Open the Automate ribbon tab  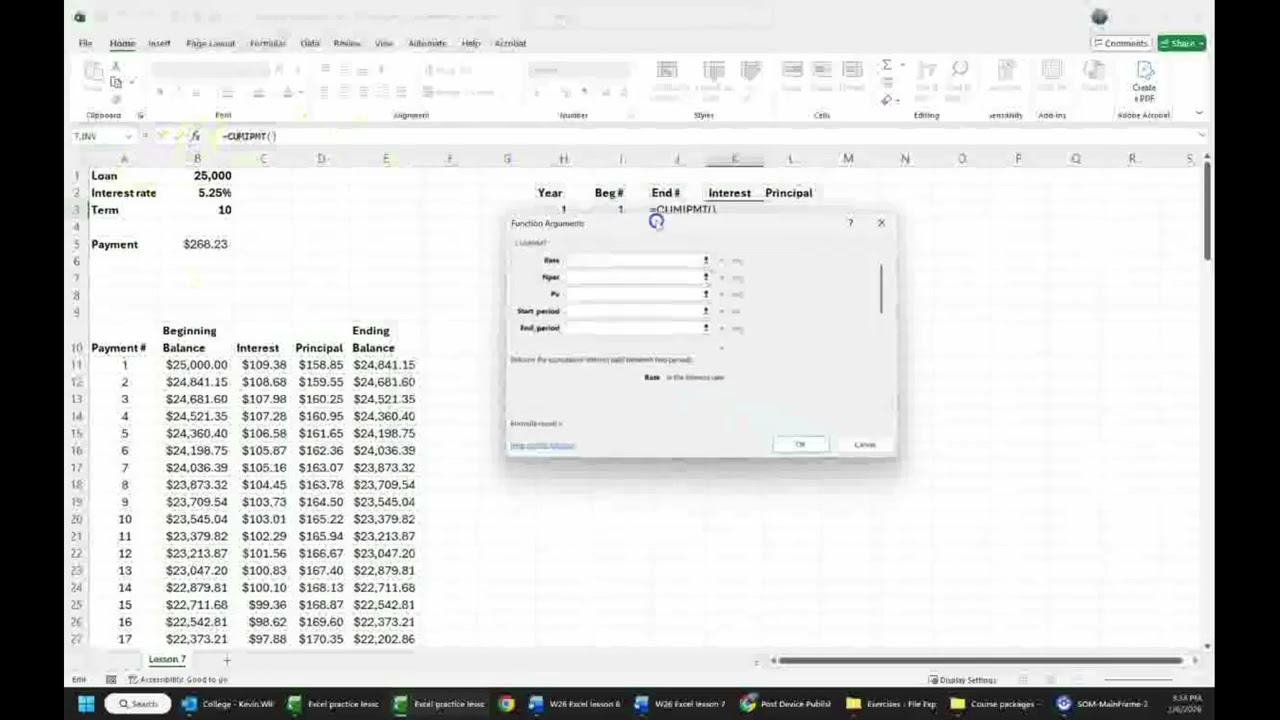click(x=427, y=43)
